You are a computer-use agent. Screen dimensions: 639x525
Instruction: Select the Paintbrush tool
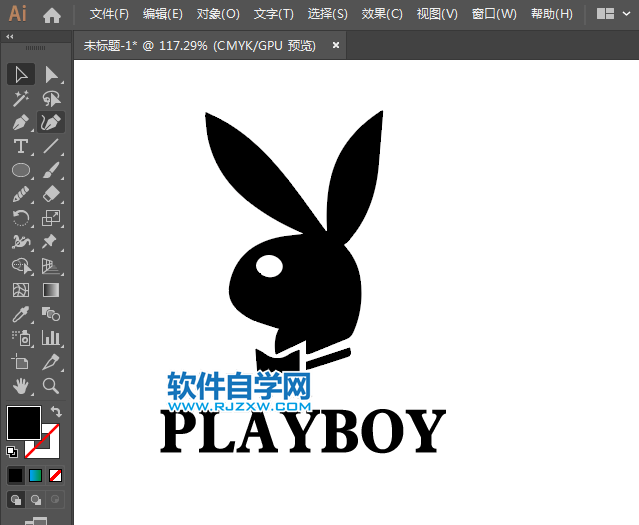[x=51, y=170]
